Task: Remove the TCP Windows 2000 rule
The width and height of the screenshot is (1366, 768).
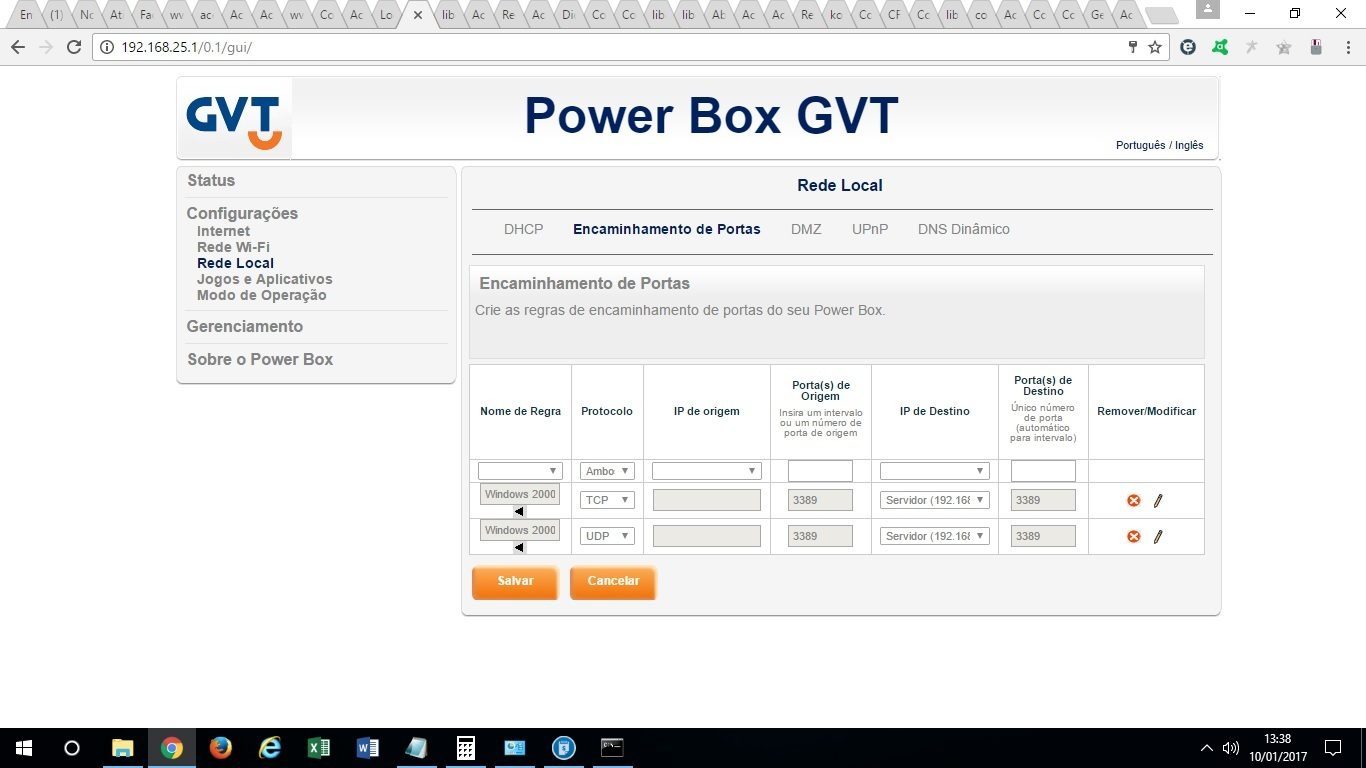Action: 1134,500
